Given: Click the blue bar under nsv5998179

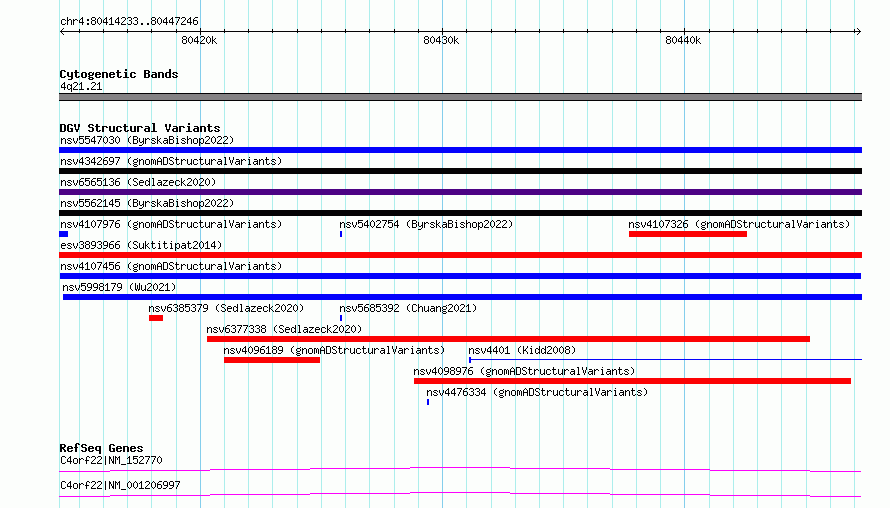Looking at the screenshot, I should (462, 297).
